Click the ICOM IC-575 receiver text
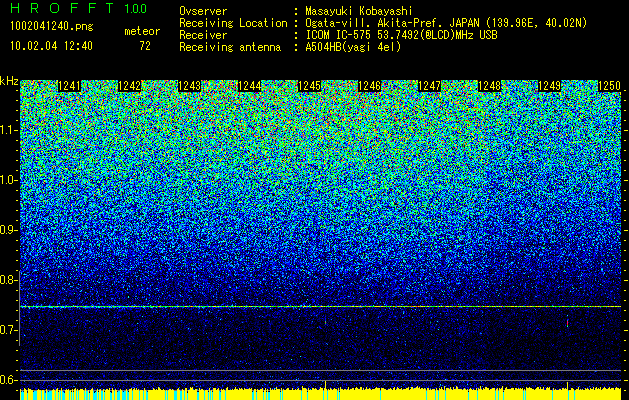Viewport: 629px width, 400px height. tap(401, 35)
